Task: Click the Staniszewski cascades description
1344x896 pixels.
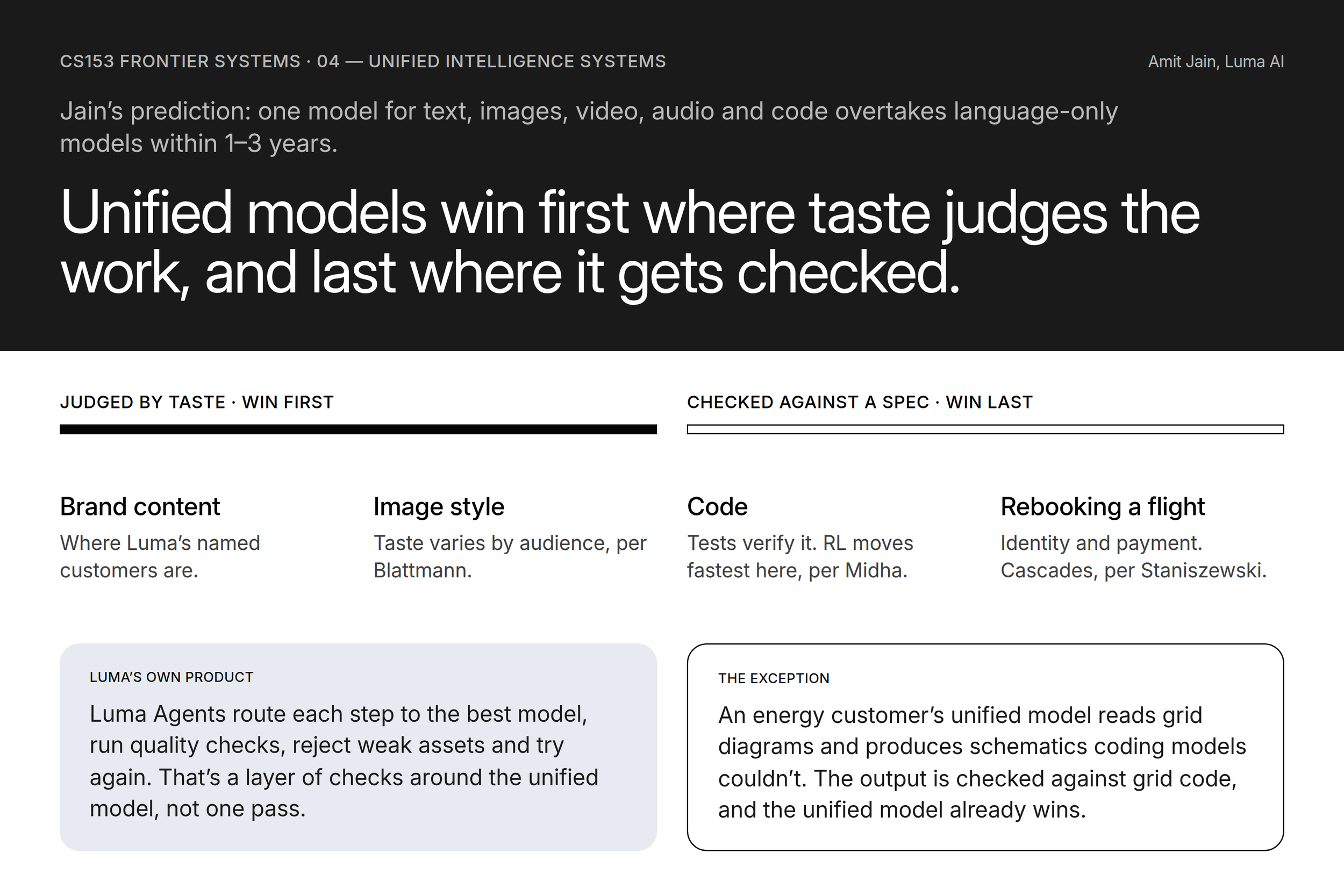Action: [1133, 556]
